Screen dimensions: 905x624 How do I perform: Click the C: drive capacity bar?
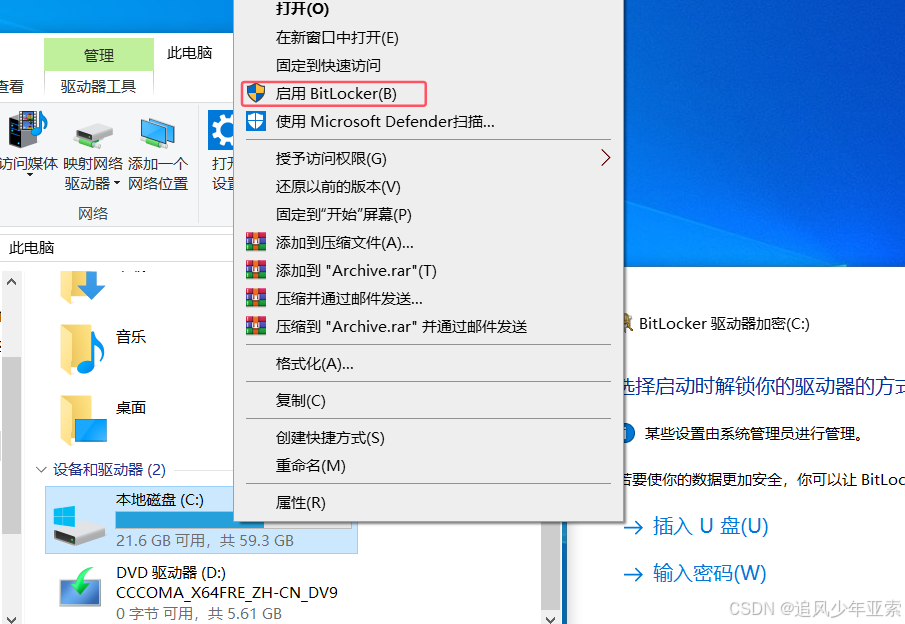233,521
